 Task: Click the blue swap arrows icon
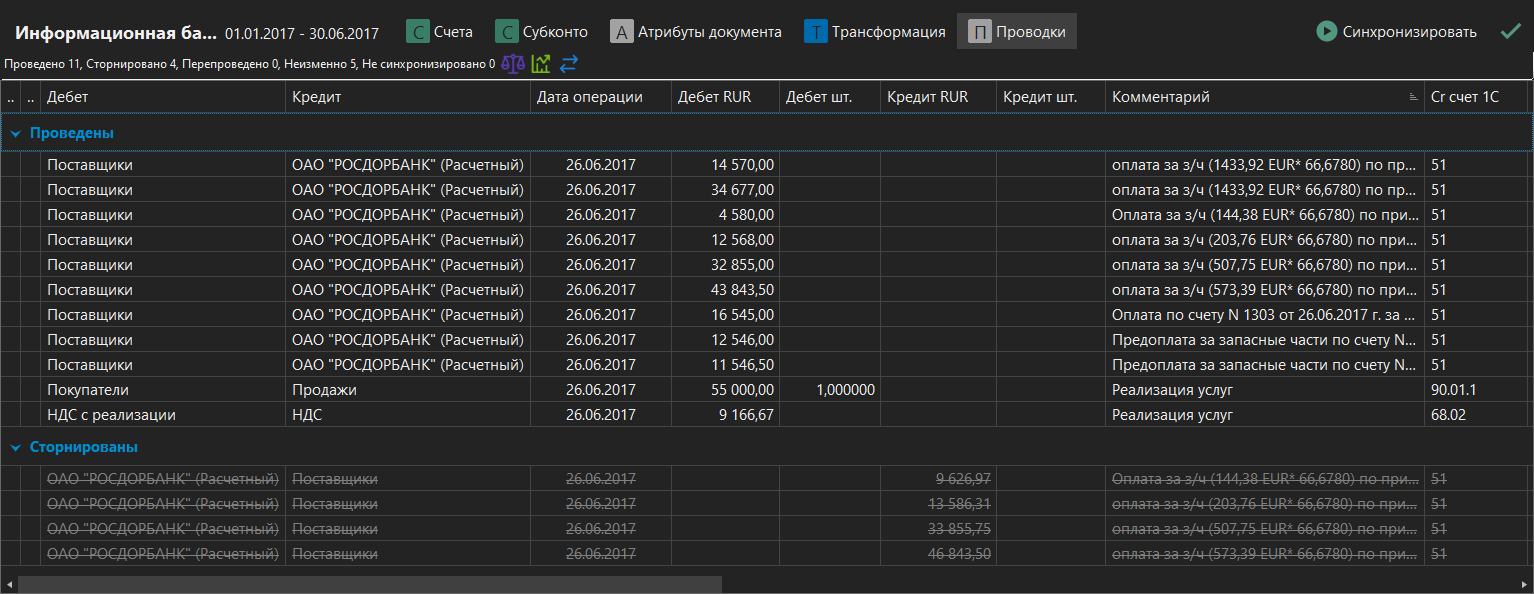(x=569, y=64)
